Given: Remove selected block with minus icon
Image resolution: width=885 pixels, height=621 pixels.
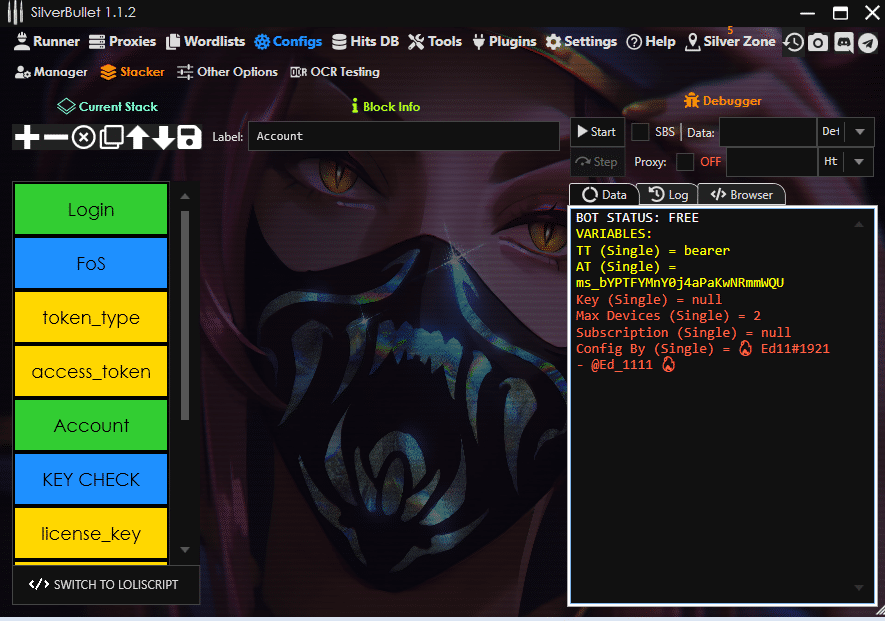Looking at the screenshot, I should (56, 137).
